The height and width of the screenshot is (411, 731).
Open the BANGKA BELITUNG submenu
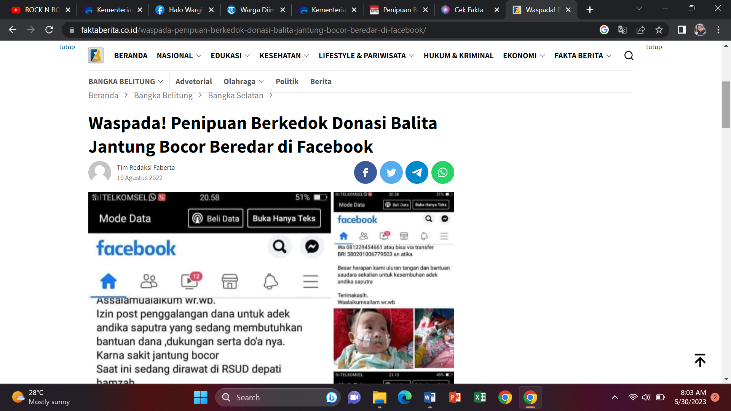(x=126, y=81)
